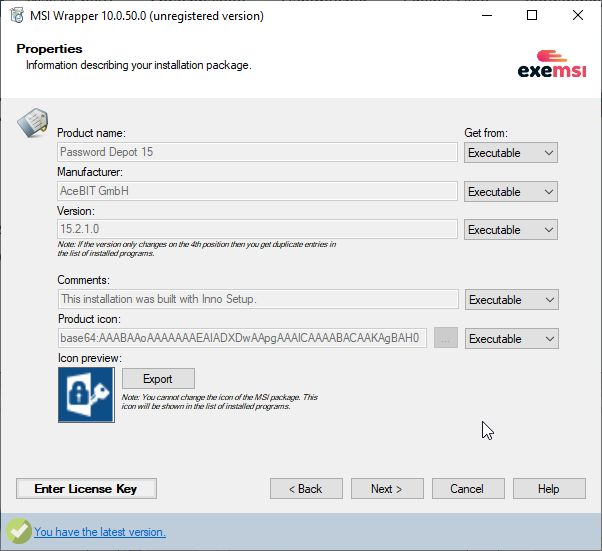
Task: Click the green checkmark status icon
Action: [x=18, y=531]
